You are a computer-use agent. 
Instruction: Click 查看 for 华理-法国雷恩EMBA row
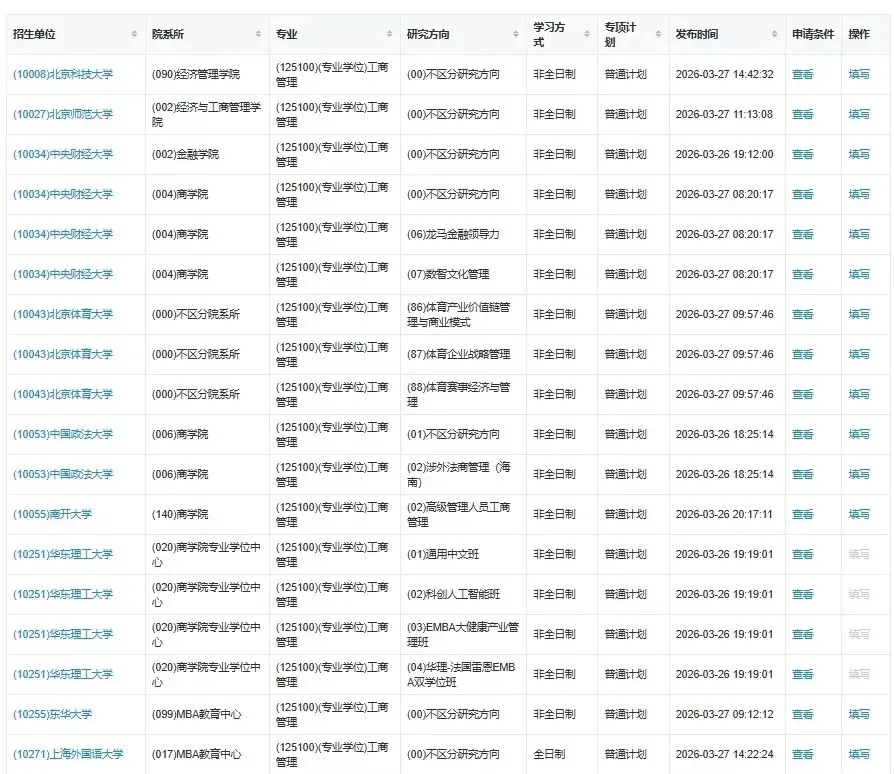click(802, 674)
